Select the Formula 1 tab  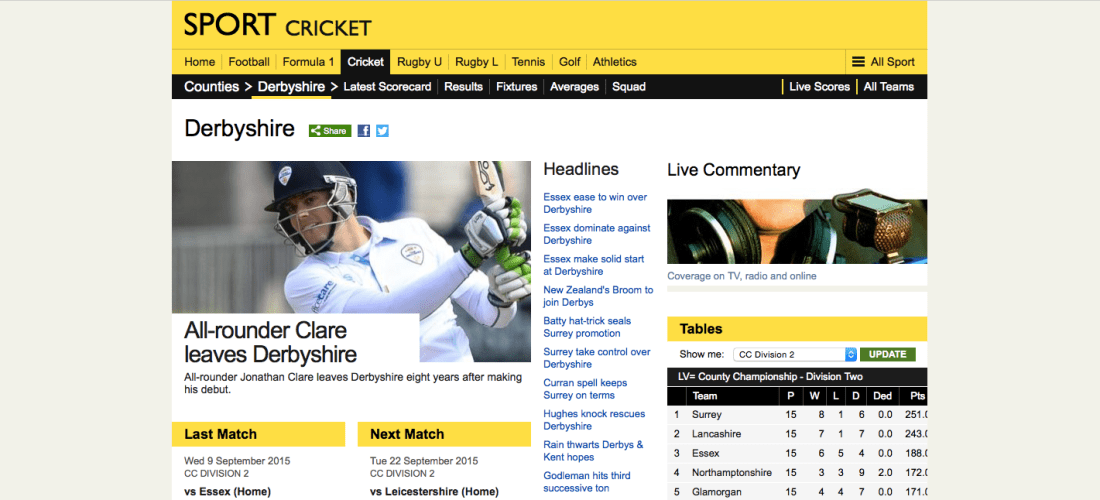(x=308, y=62)
